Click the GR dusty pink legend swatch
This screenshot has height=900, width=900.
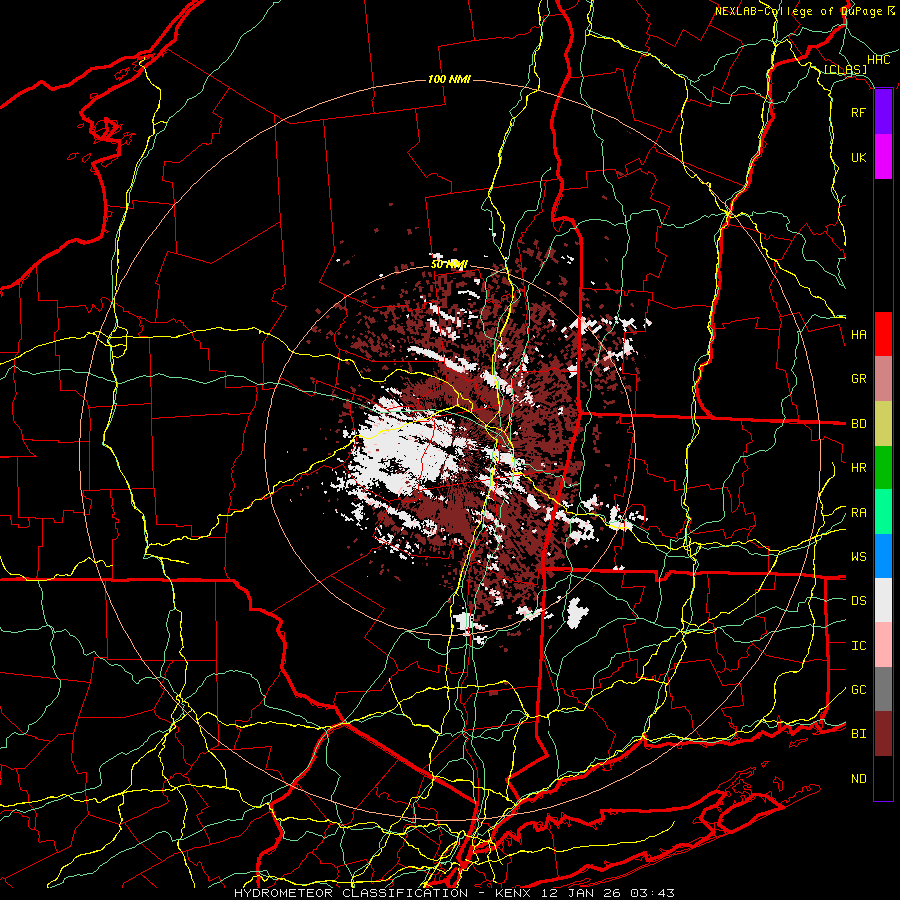click(x=883, y=379)
